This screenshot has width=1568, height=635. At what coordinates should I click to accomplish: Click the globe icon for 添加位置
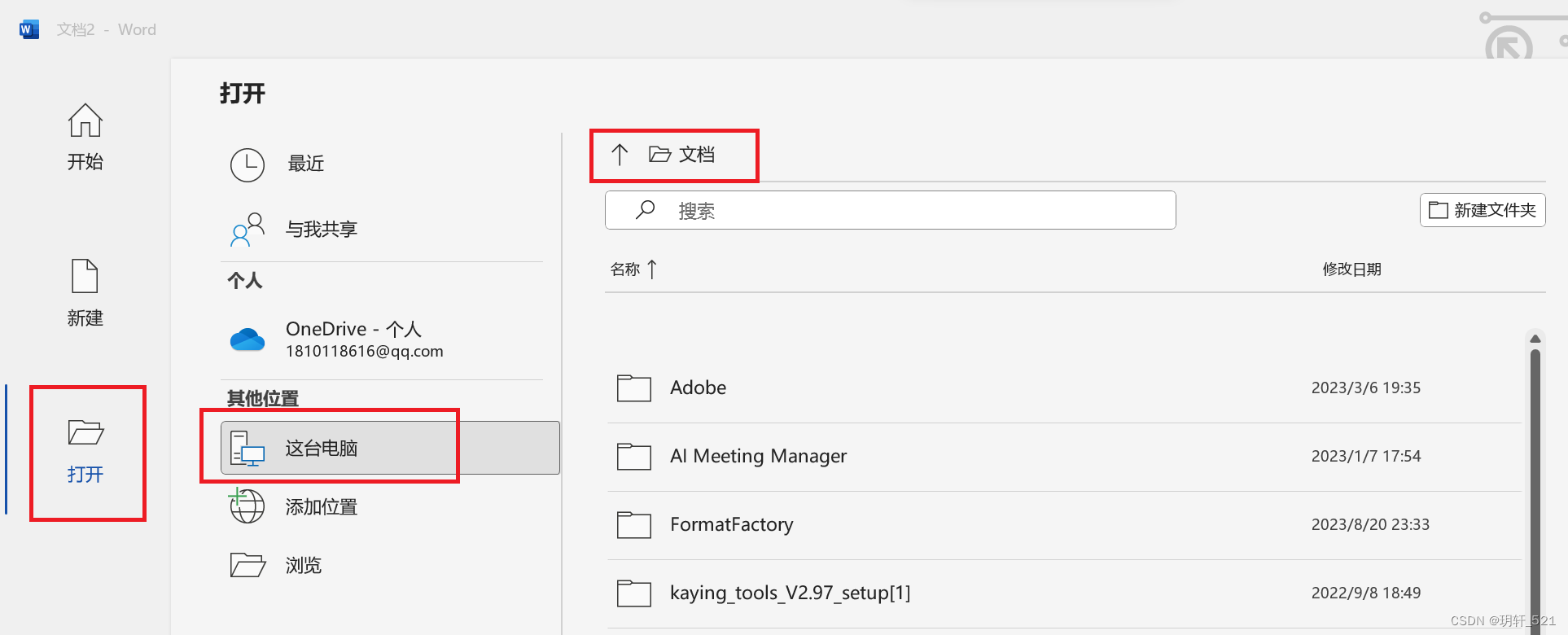[247, 506]
